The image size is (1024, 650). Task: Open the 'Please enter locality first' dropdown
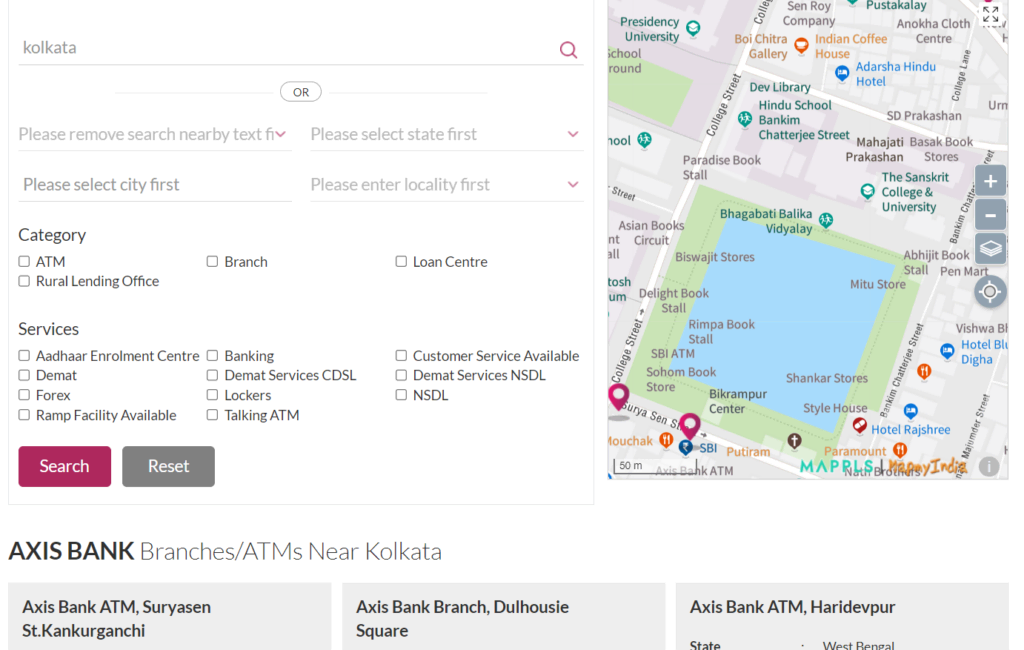tap(447, 184)
